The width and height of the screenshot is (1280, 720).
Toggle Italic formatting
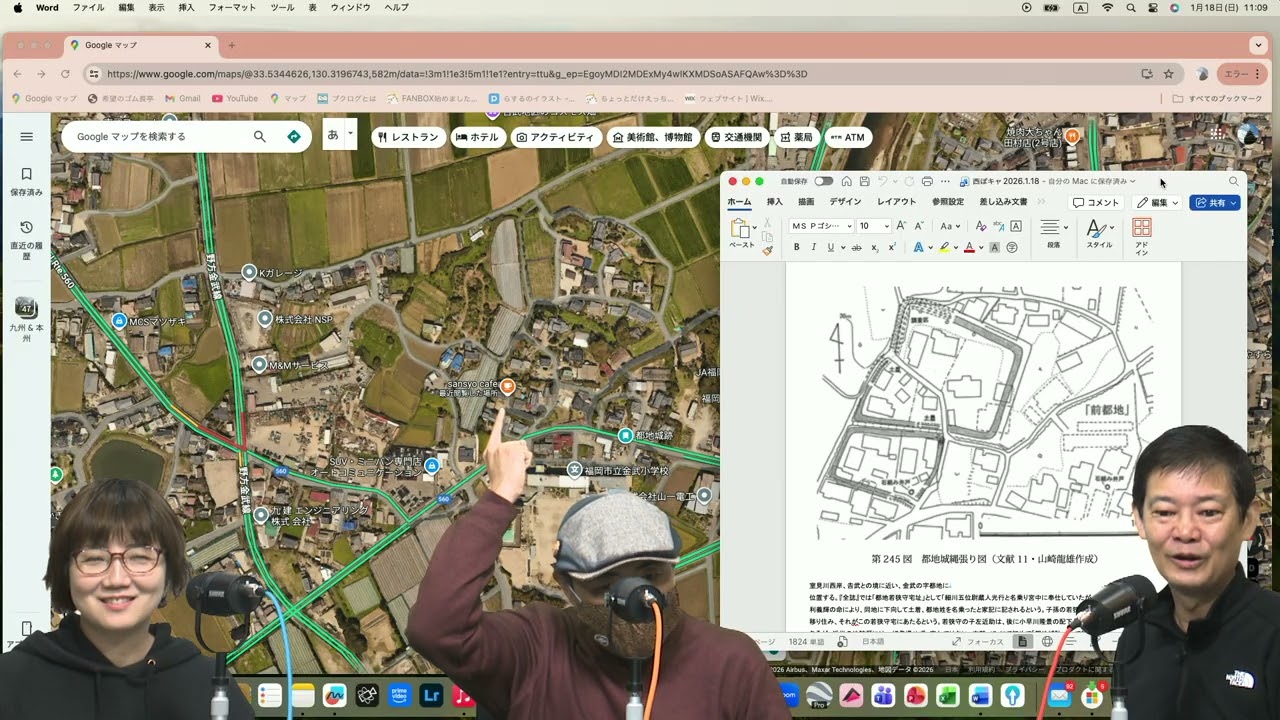(814, 247)
